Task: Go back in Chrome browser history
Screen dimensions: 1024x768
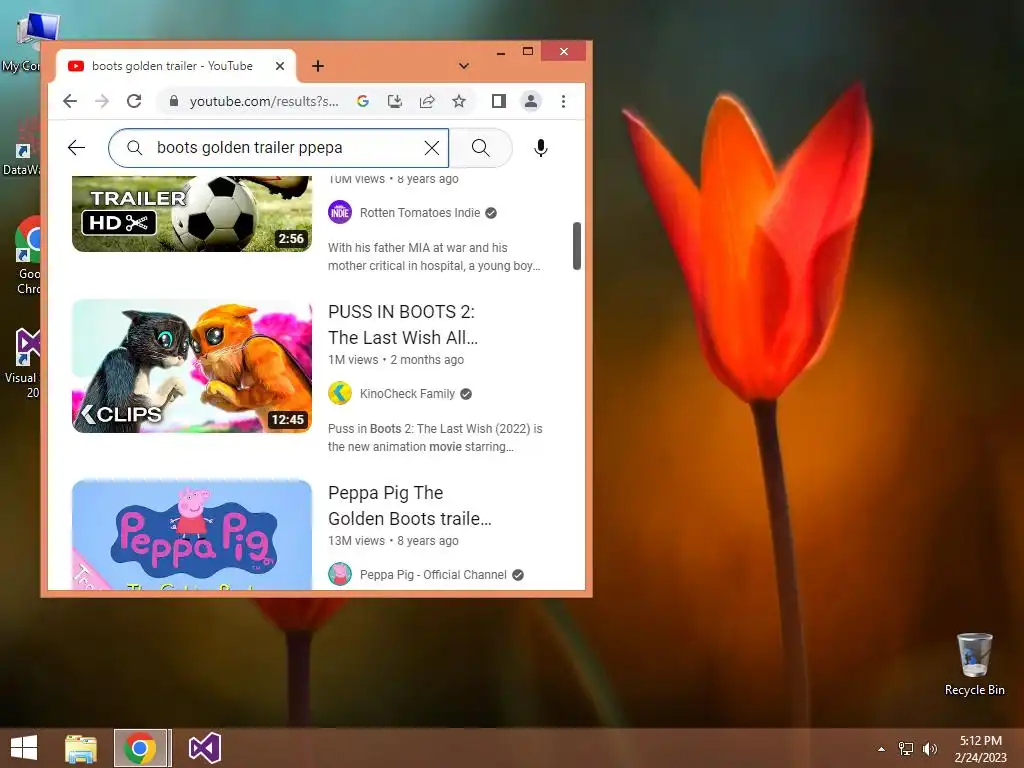Action: (x=70, y=101)
